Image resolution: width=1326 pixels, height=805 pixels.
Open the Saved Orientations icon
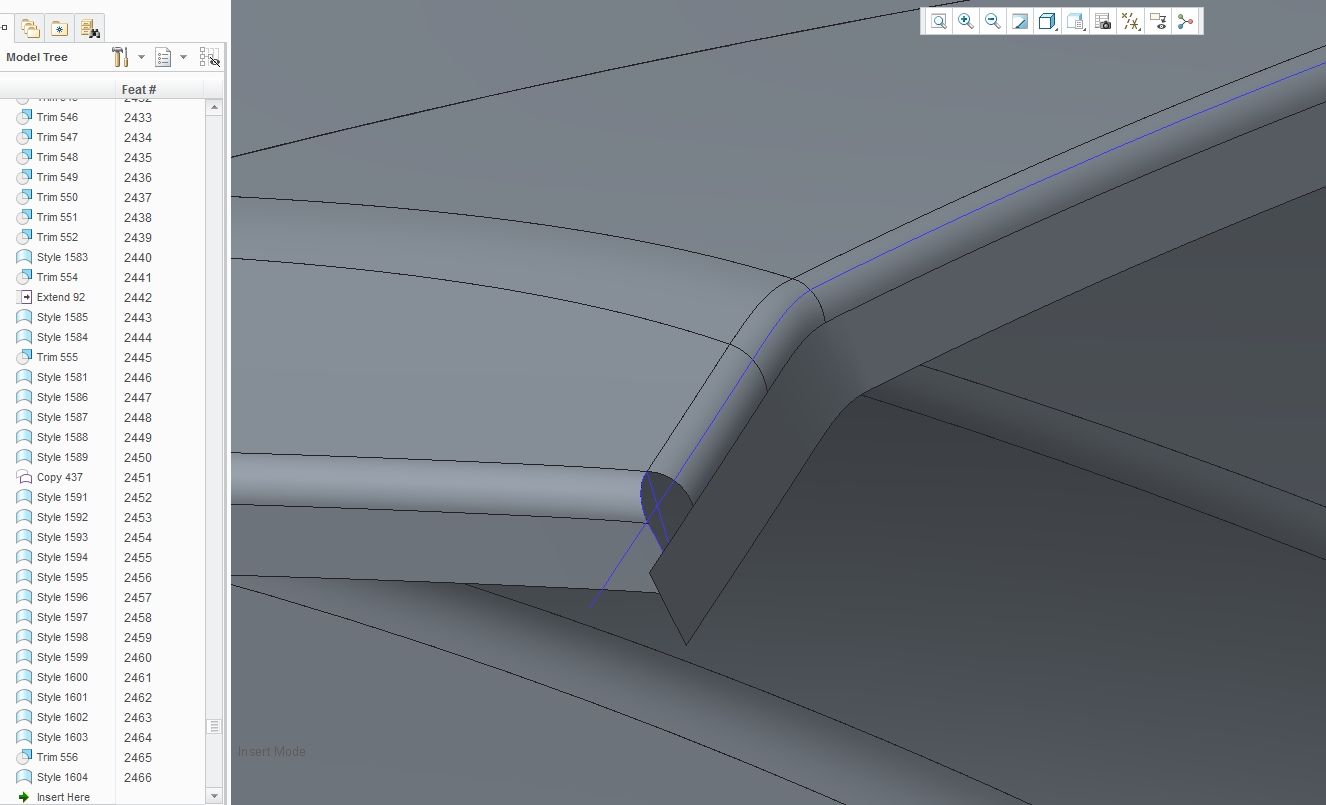(x=1075, y=22)
